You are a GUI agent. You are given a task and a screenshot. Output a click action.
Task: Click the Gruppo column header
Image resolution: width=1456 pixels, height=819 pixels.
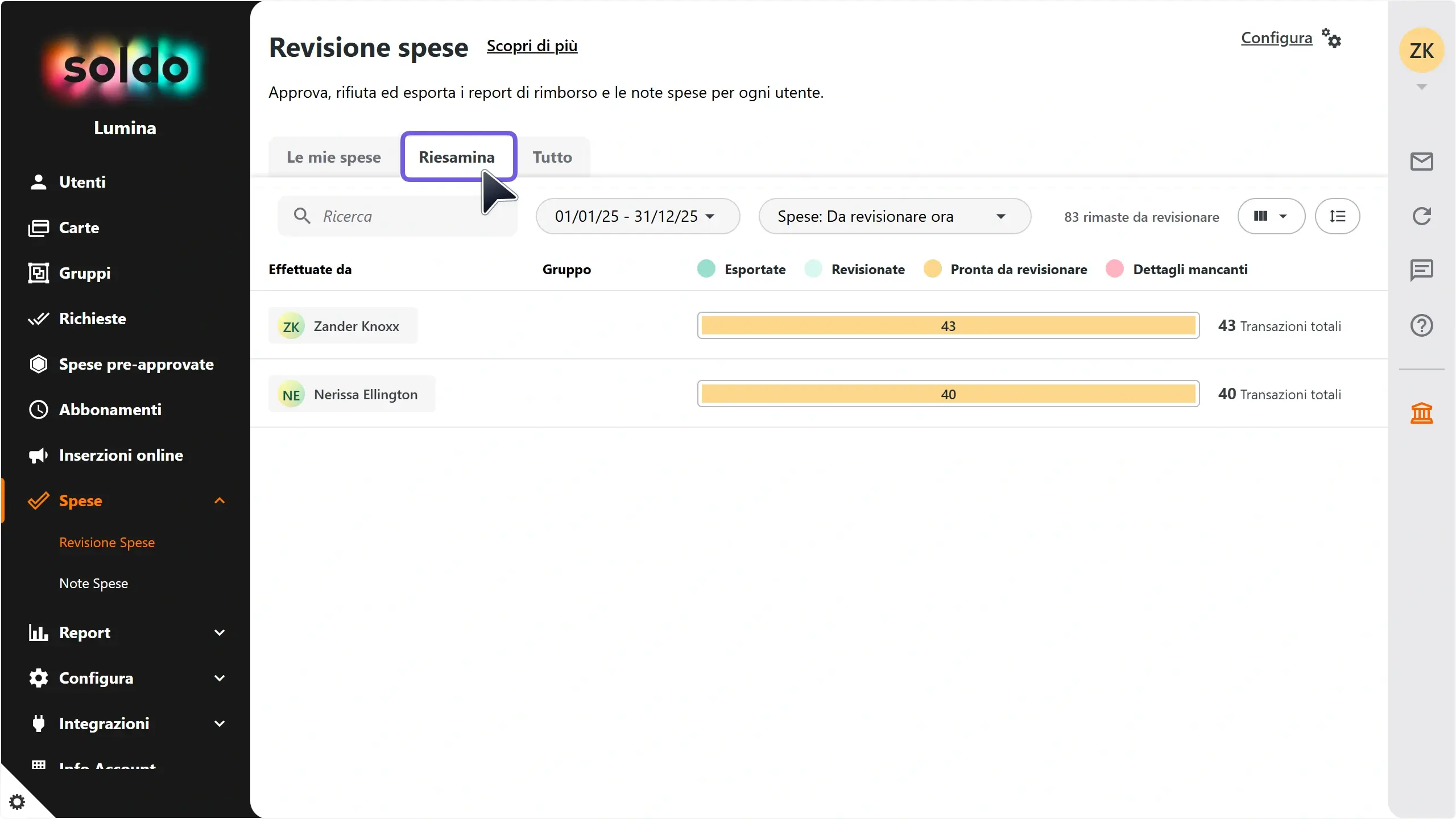point(566,270)
